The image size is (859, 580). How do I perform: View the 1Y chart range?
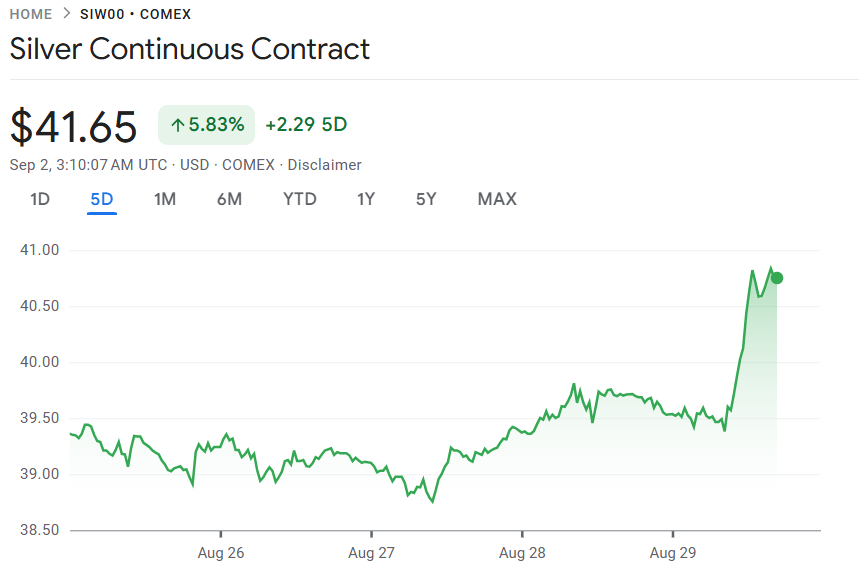(366, 199)
